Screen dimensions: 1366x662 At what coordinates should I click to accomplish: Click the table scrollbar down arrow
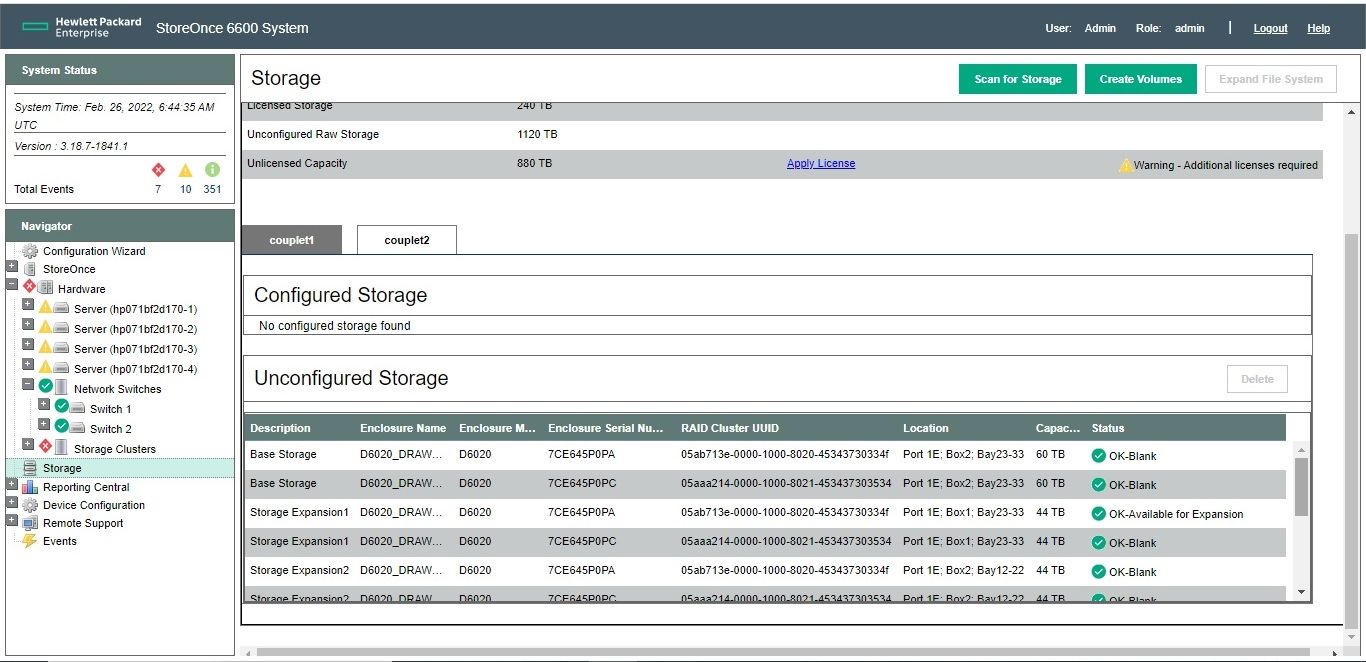point(1301,592)
